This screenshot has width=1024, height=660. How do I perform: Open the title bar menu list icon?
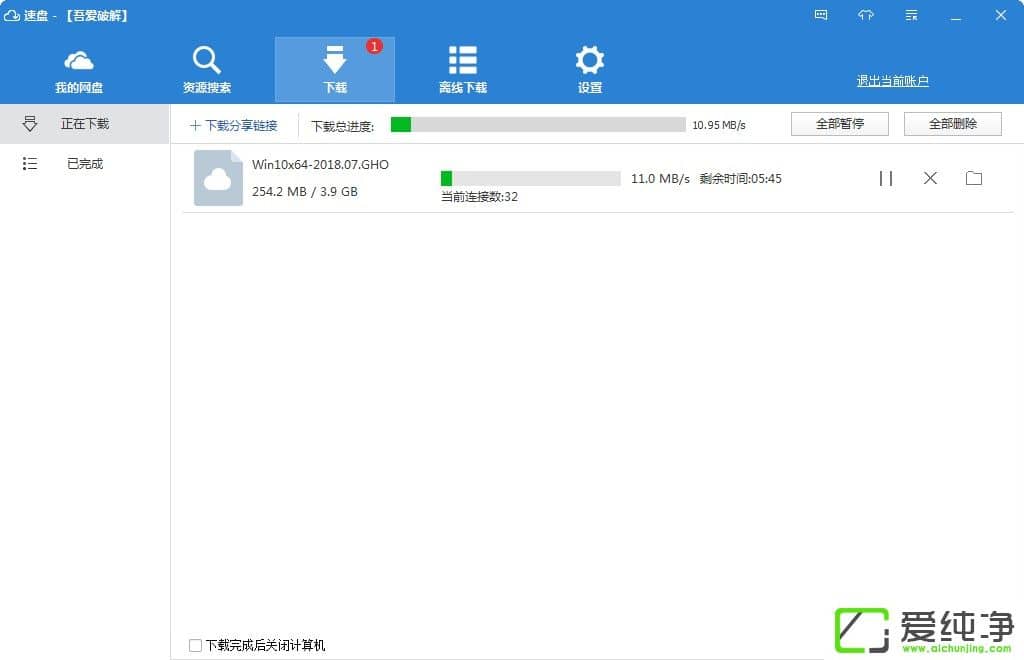tap(911, 15)
